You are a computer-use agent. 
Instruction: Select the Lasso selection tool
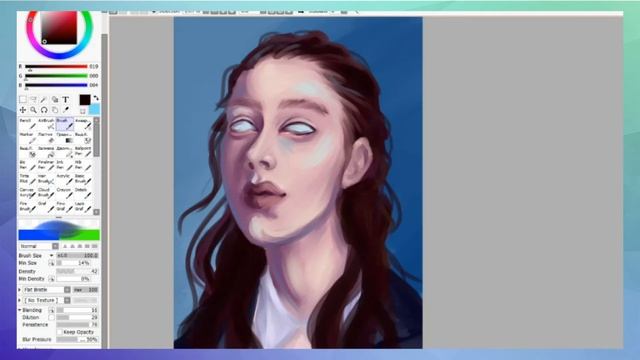click(x=33, y=99)
